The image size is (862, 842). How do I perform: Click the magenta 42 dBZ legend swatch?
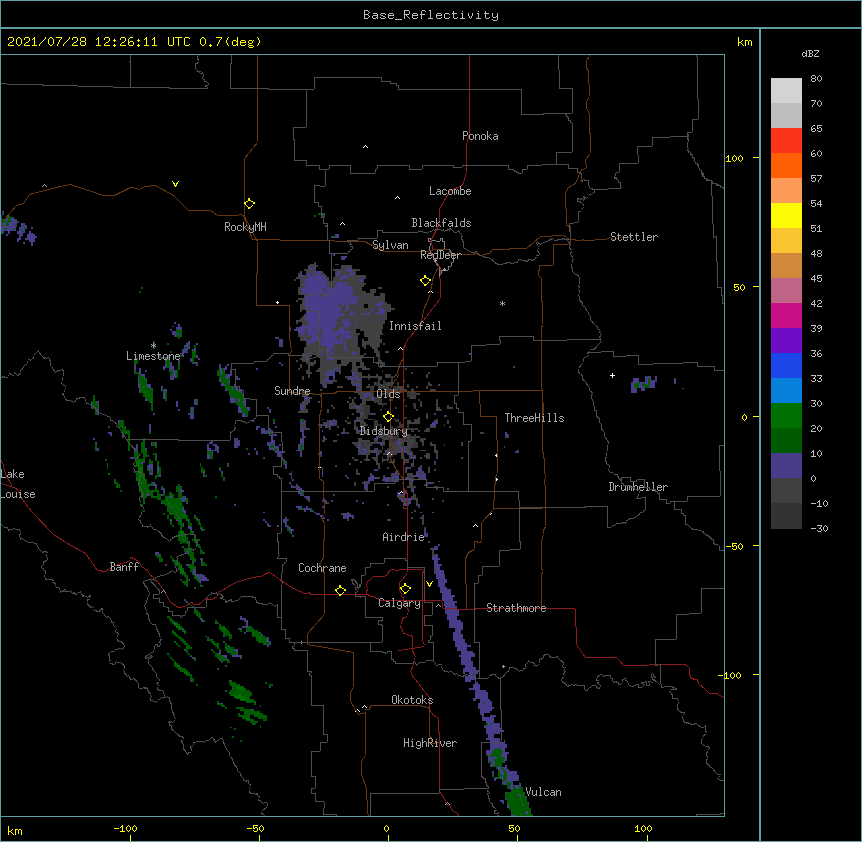click(x=786, y=315)
